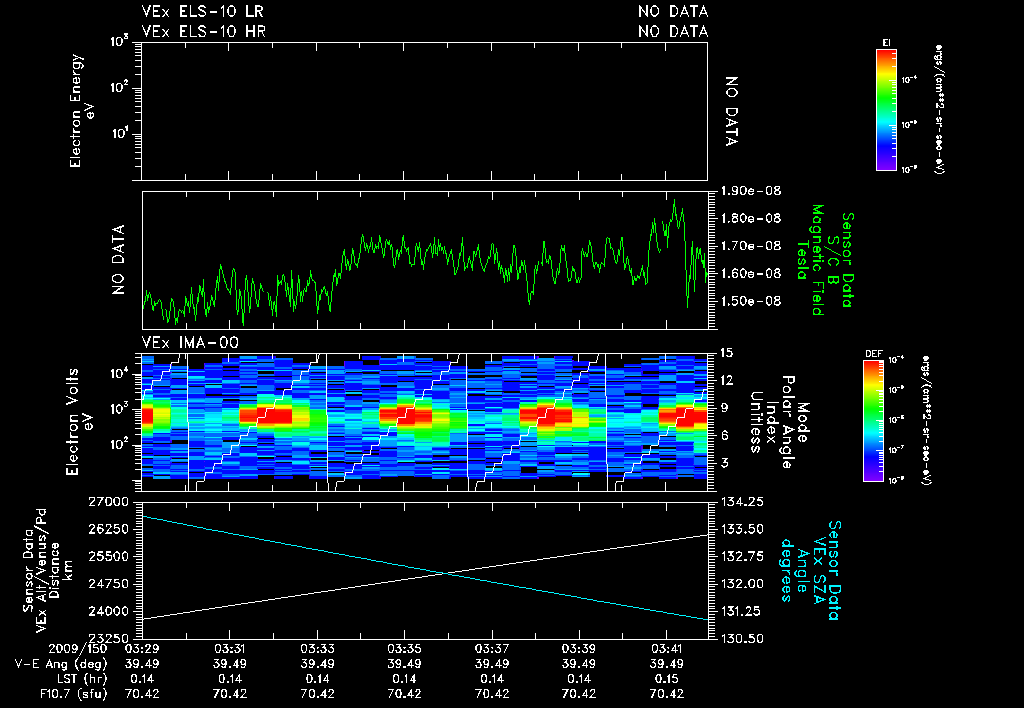Click polar angle index tick 15

pos(726,353)
